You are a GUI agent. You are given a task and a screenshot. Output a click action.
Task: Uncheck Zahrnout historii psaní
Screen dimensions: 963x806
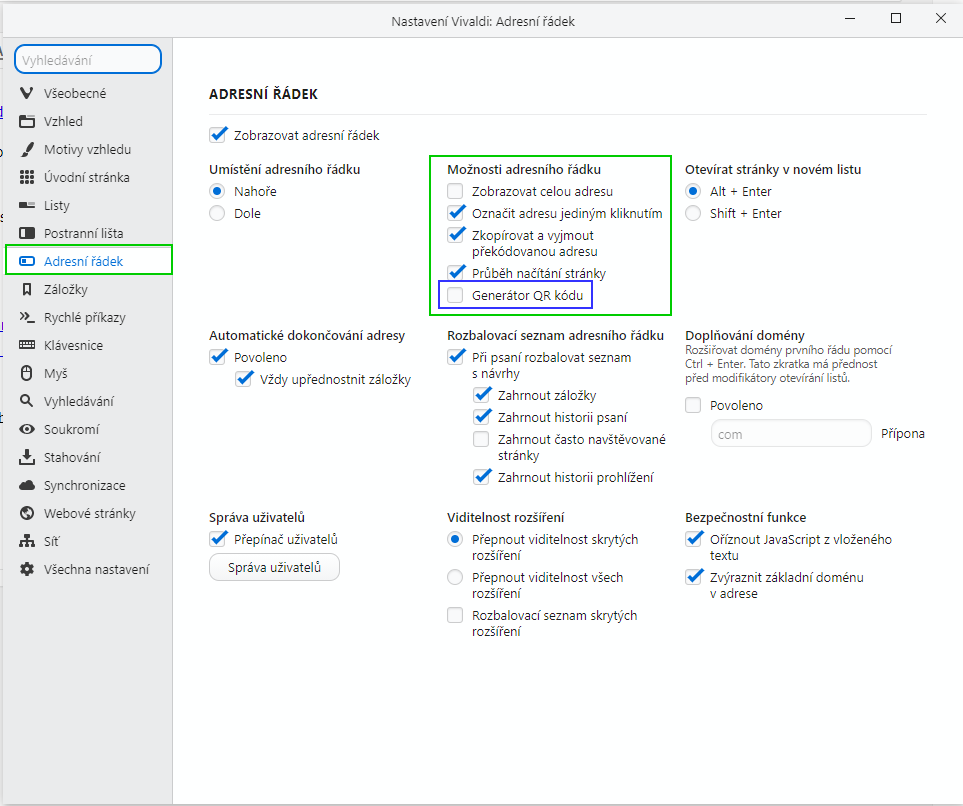(x=482, y=417)
